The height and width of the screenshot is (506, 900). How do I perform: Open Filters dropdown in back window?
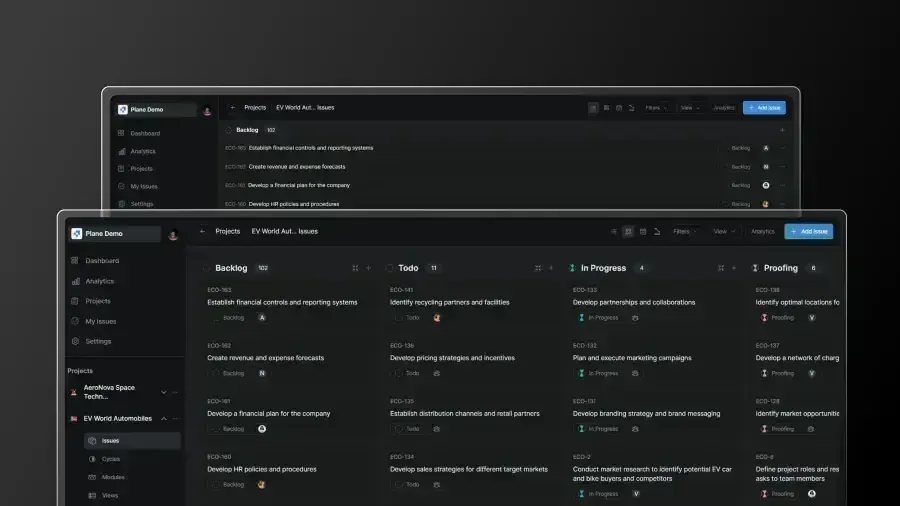[656, 108]
